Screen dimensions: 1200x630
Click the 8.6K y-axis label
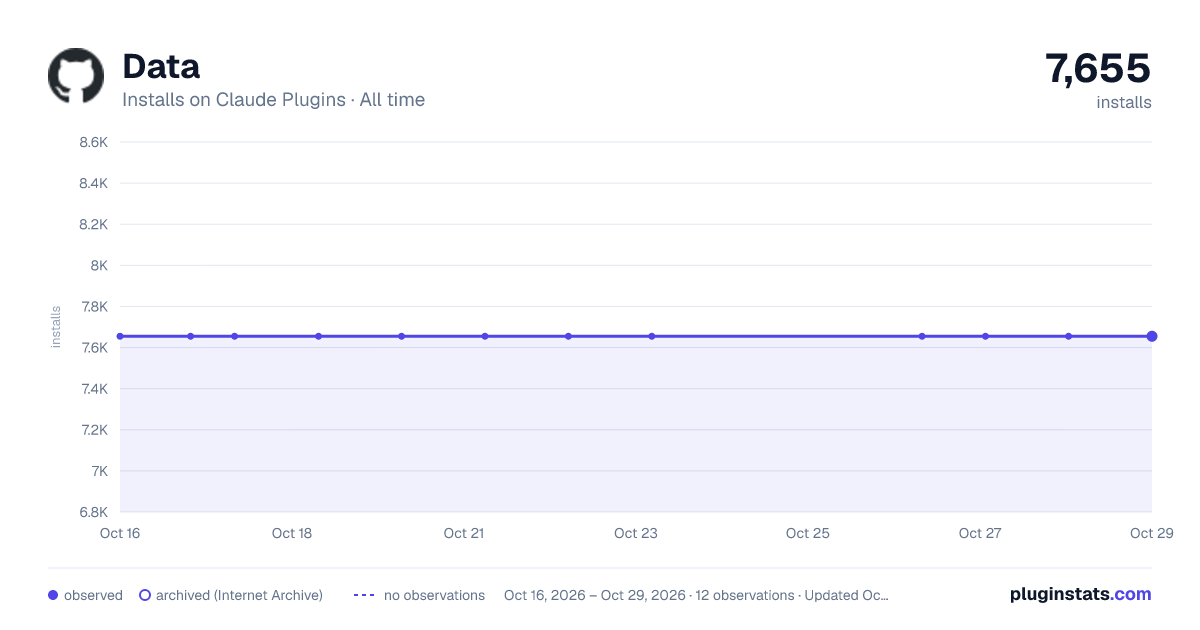click(x=93, y=142)
